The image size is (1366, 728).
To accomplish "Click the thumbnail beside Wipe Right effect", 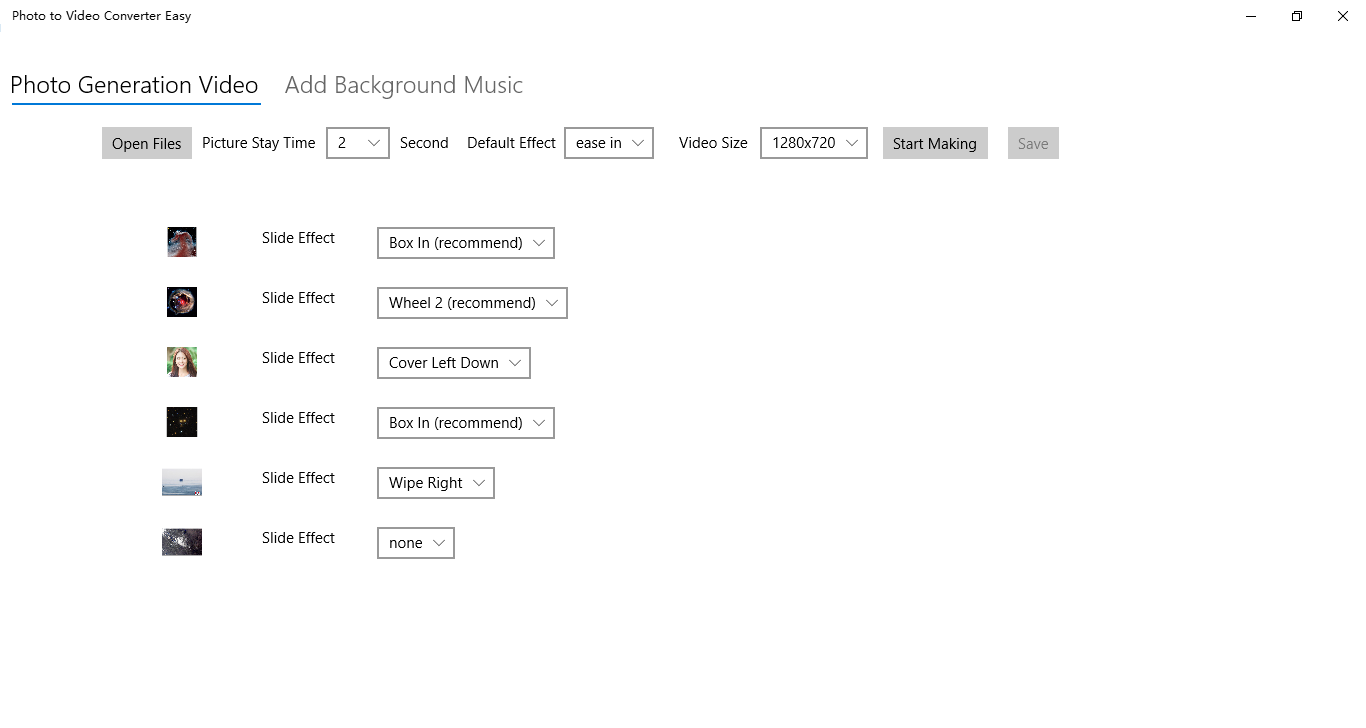I will point(182,482).
